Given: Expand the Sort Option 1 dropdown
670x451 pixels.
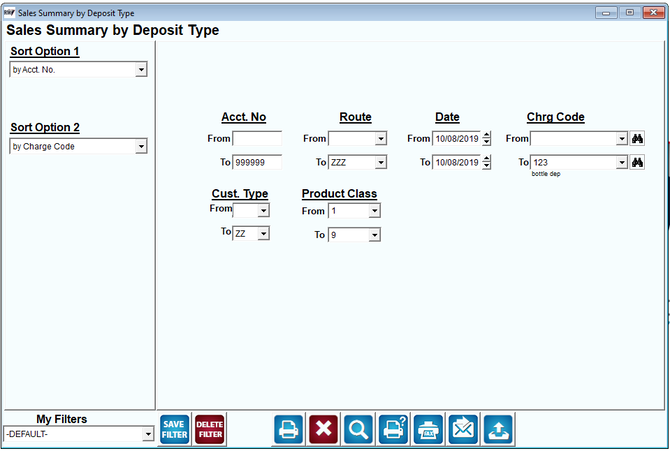Looking at the screenshot, I should (141, 70).
